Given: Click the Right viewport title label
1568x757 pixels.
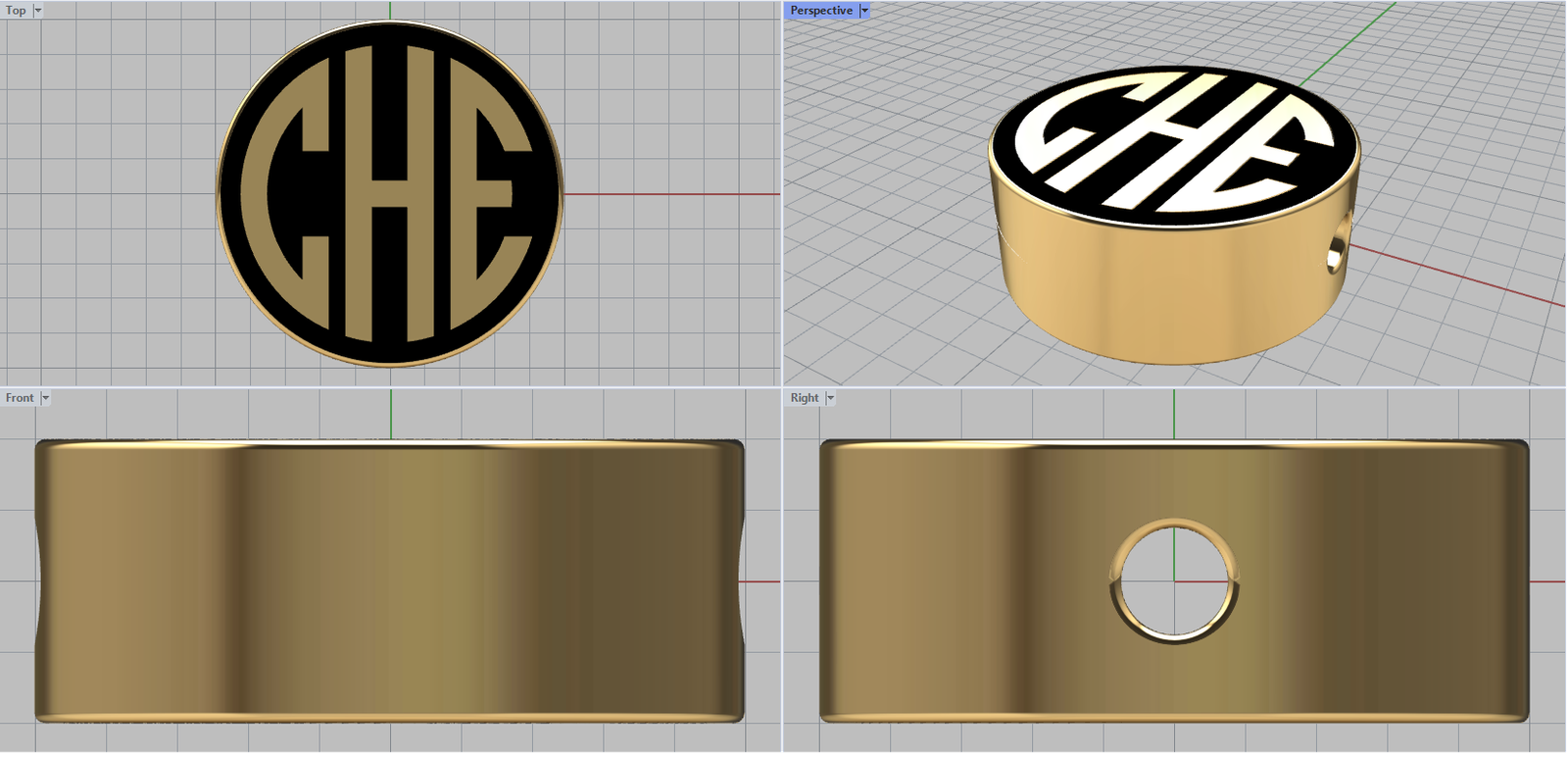Looking at the screenshot, I should click(805, 398).
